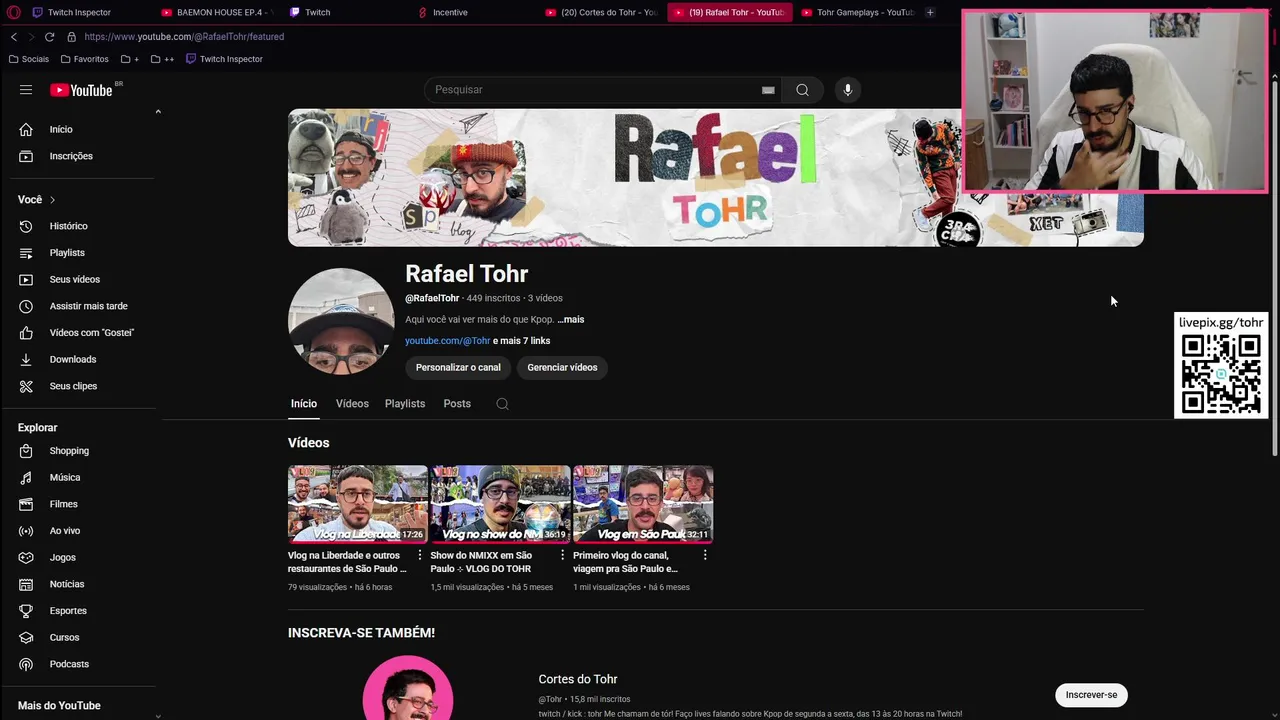1280x720 pixels.
Task: Play Vlog na Liberdade video thumbnail
Action: pos(357,504)
